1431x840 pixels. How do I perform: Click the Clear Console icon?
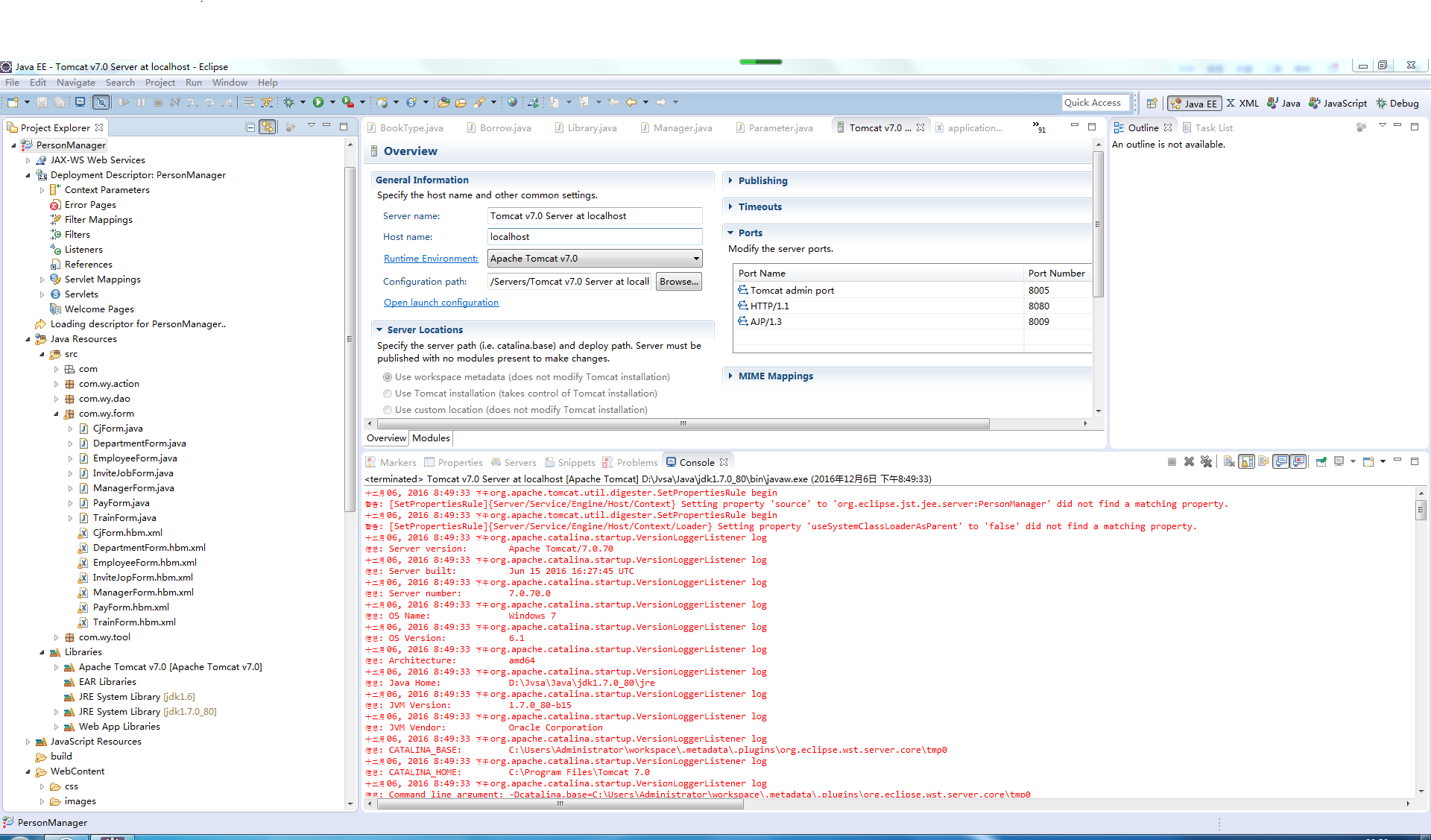[x=1229, y=462]
